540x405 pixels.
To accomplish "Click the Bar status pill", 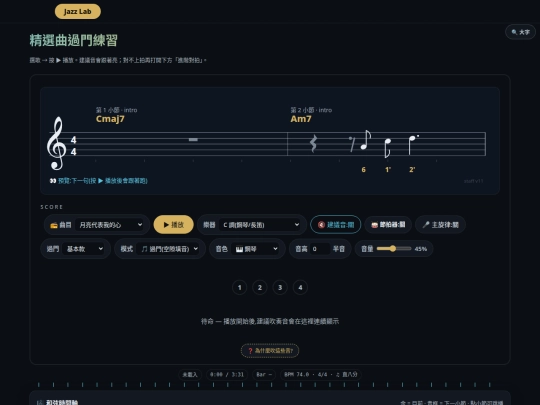I will tap(264, 374).
